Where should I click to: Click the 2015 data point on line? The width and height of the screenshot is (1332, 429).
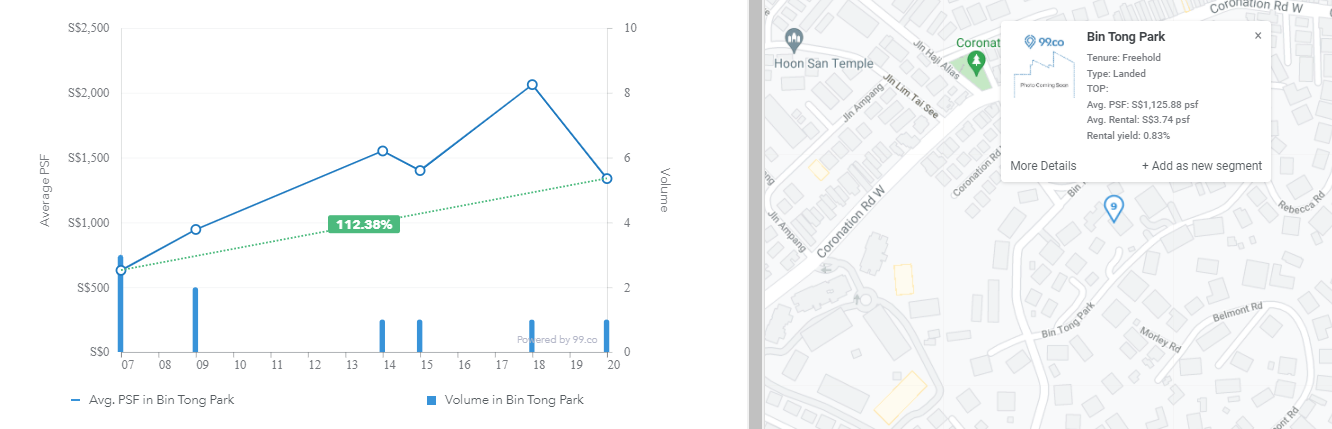pyautogui.click(x=420, y=171)
